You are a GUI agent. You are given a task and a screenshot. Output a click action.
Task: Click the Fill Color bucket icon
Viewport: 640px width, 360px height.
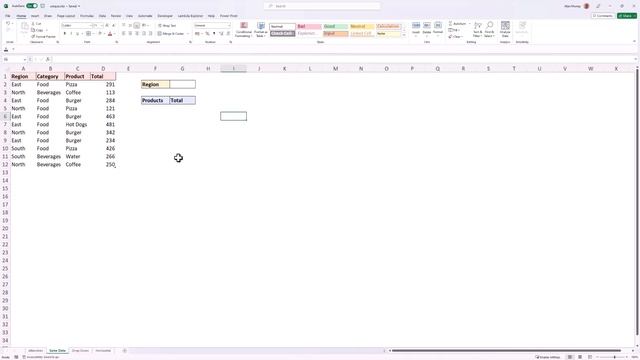pos(100,33)
